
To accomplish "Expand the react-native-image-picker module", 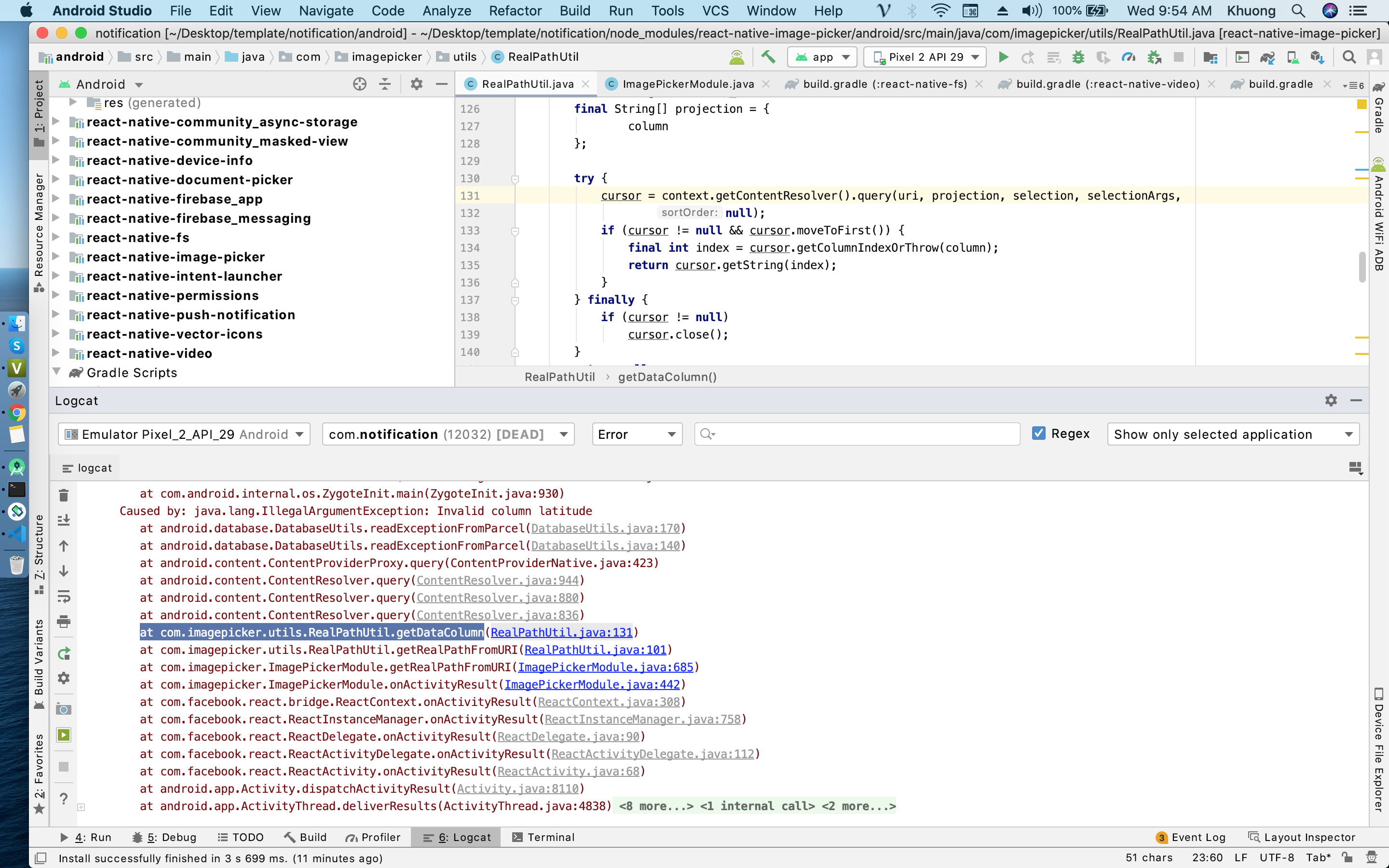I will click(x=56, y=257).
